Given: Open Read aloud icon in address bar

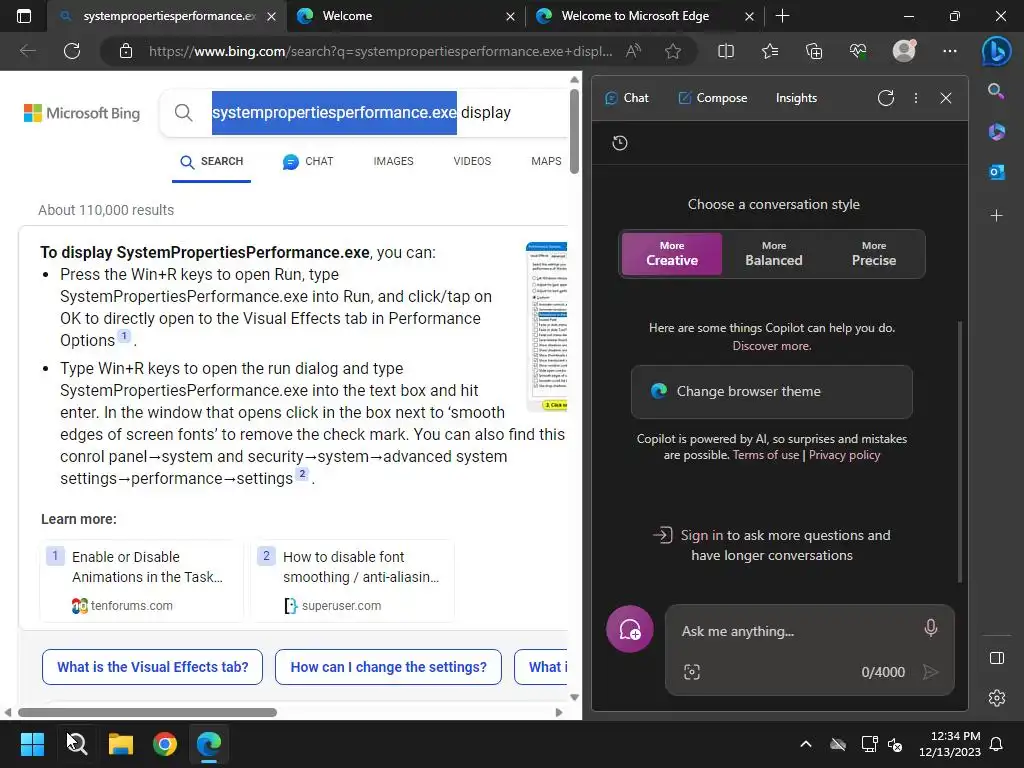Looking at the screenshot, I should click(633, 51).
